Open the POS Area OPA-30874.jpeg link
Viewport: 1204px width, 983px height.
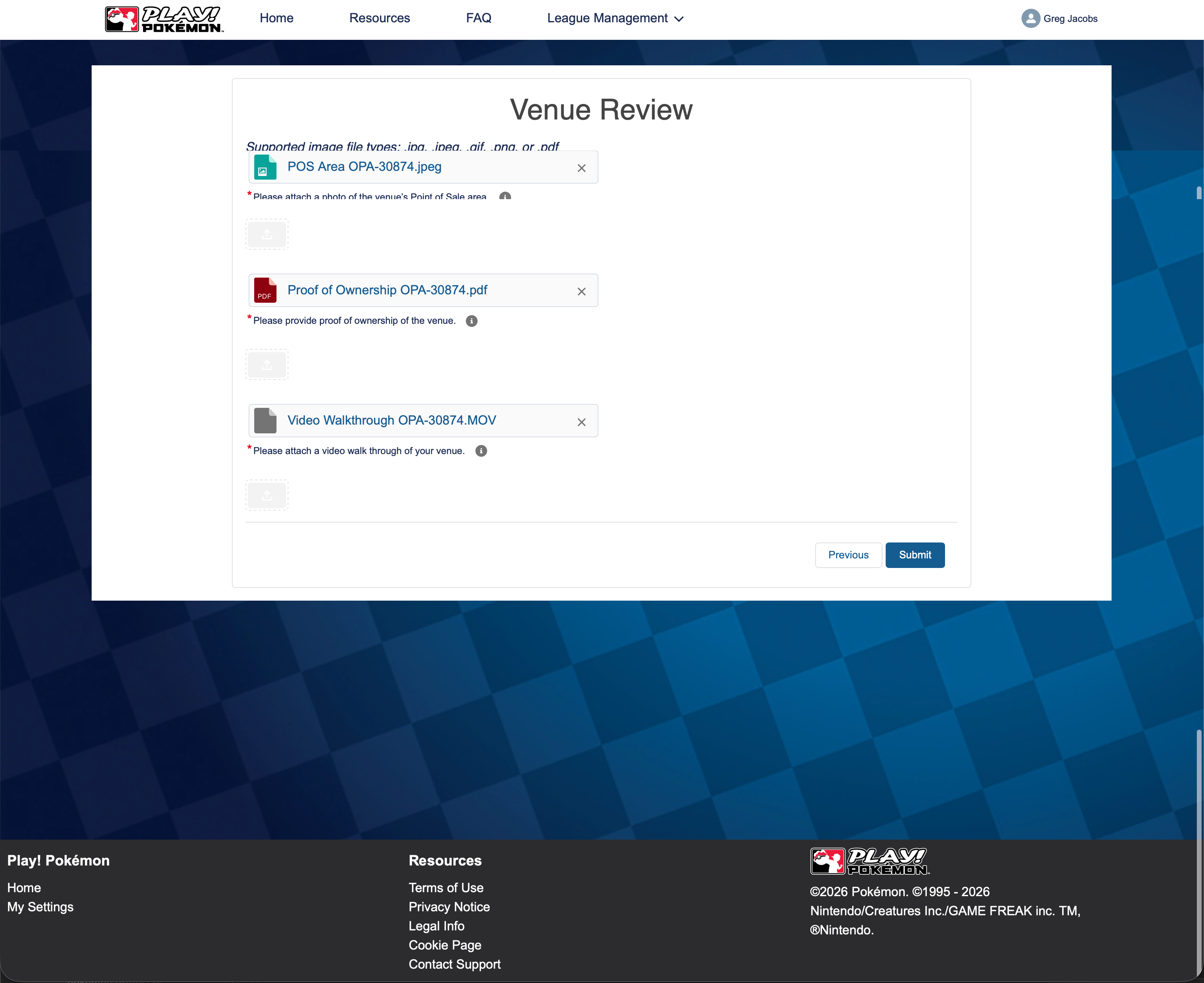pyautogui.click(x=364, y=166)
